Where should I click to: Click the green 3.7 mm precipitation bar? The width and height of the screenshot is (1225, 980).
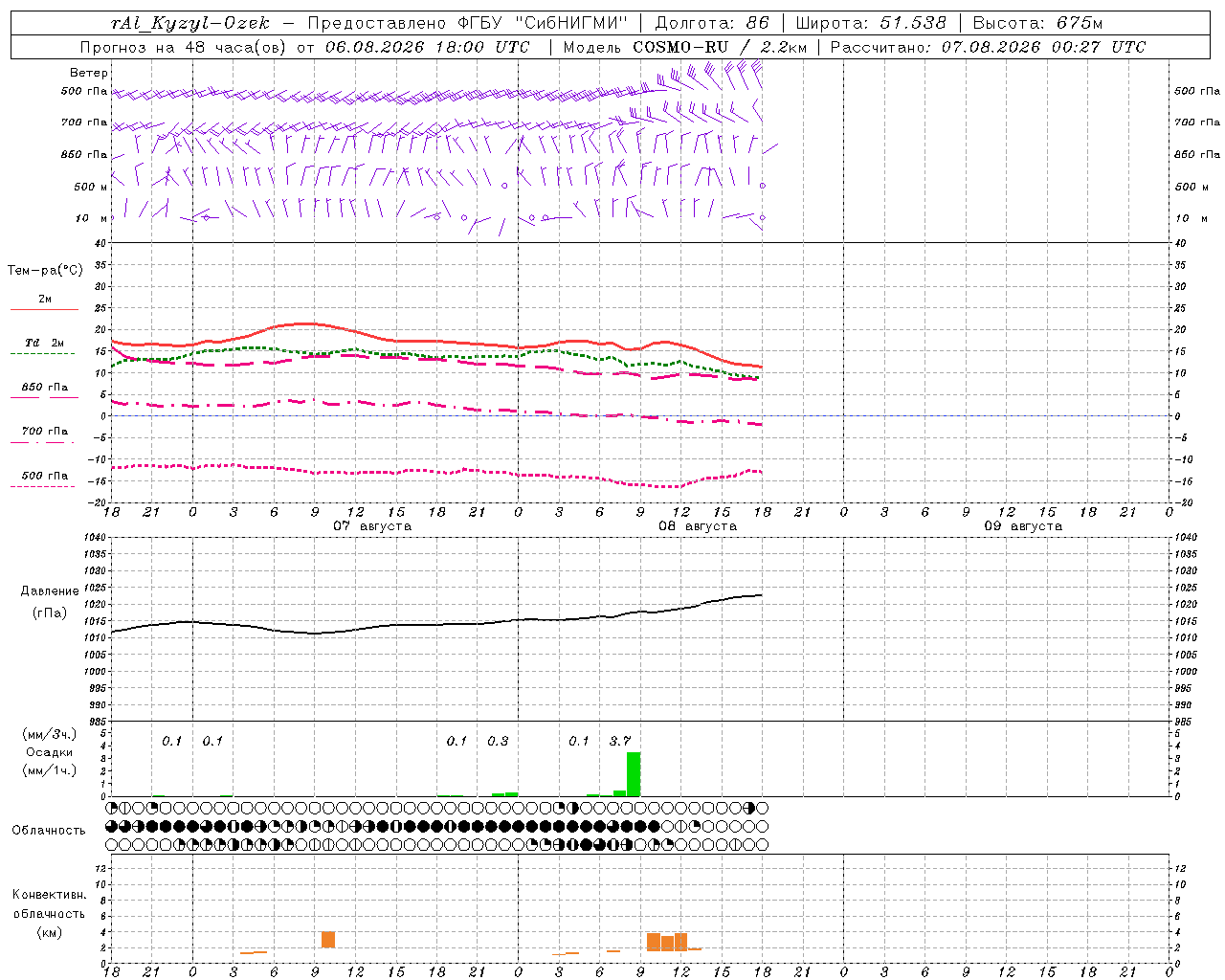point(634,774)
